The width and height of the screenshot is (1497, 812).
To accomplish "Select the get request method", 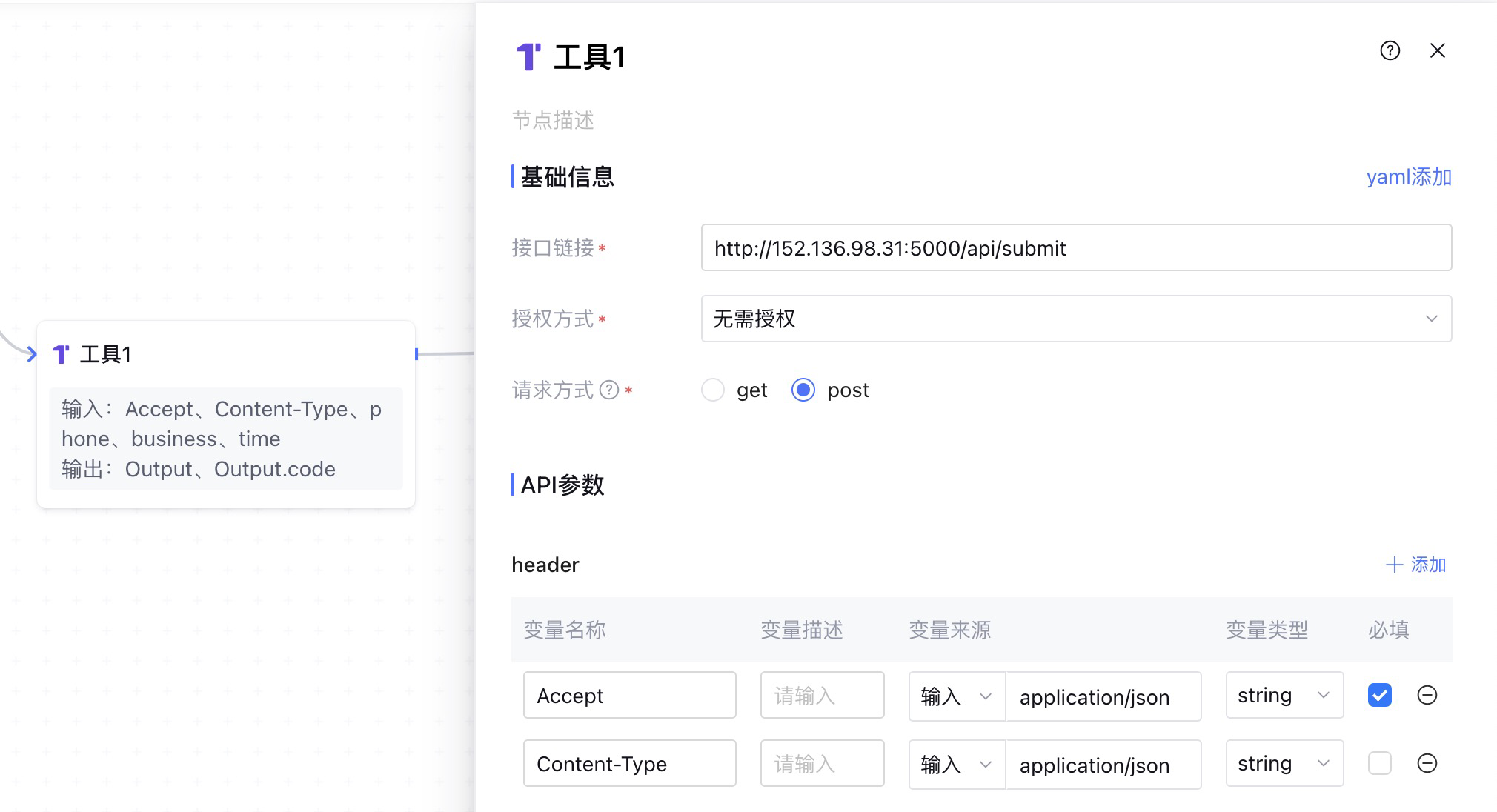I will [x=713, y=390].
